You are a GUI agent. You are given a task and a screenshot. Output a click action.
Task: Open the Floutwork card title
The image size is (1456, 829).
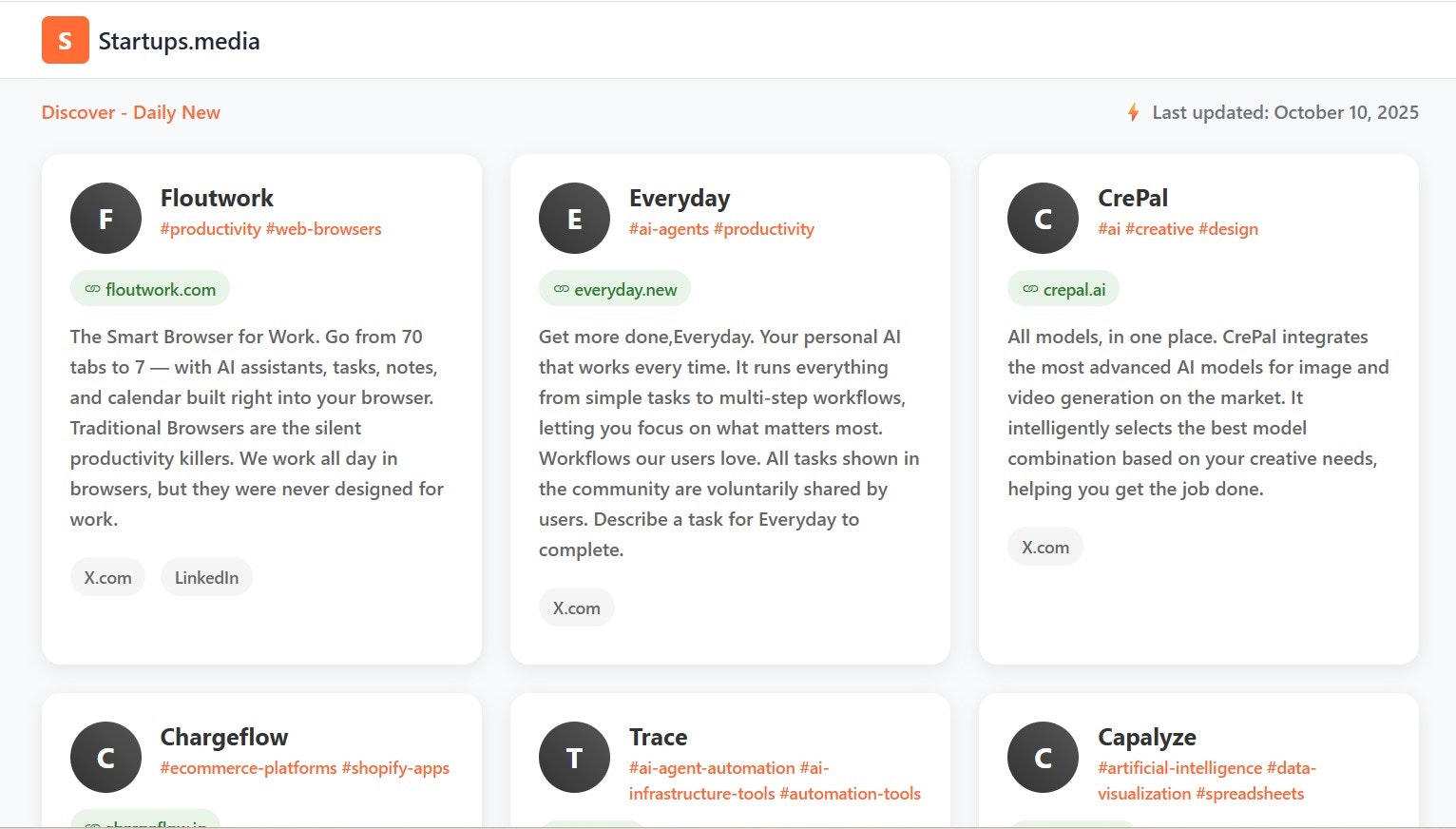click(x=217, y=198)
